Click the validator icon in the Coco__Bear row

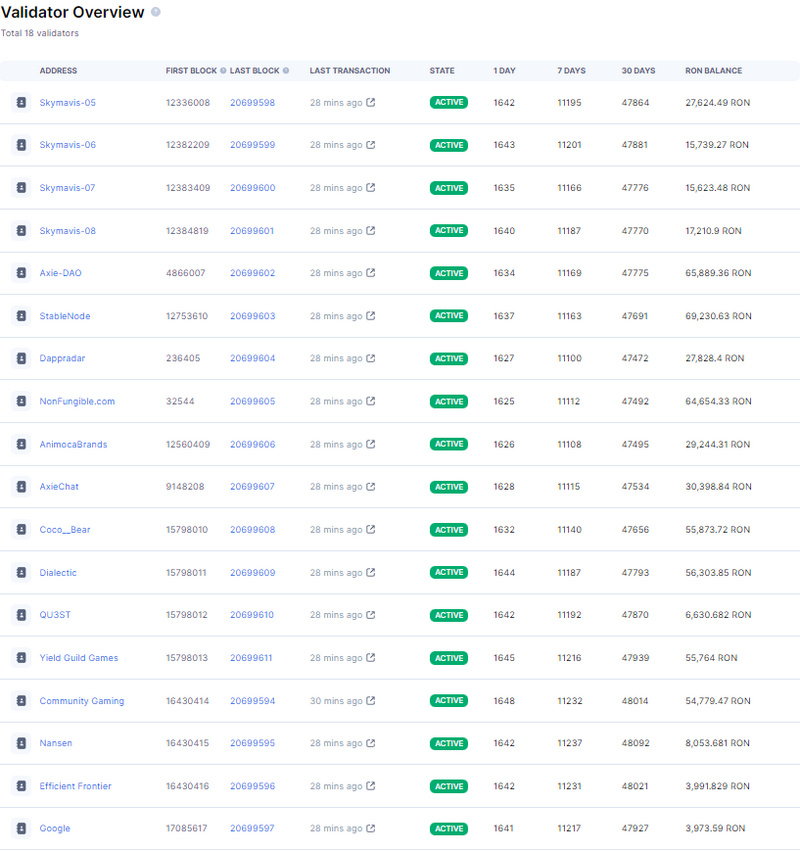coord(21,529)
